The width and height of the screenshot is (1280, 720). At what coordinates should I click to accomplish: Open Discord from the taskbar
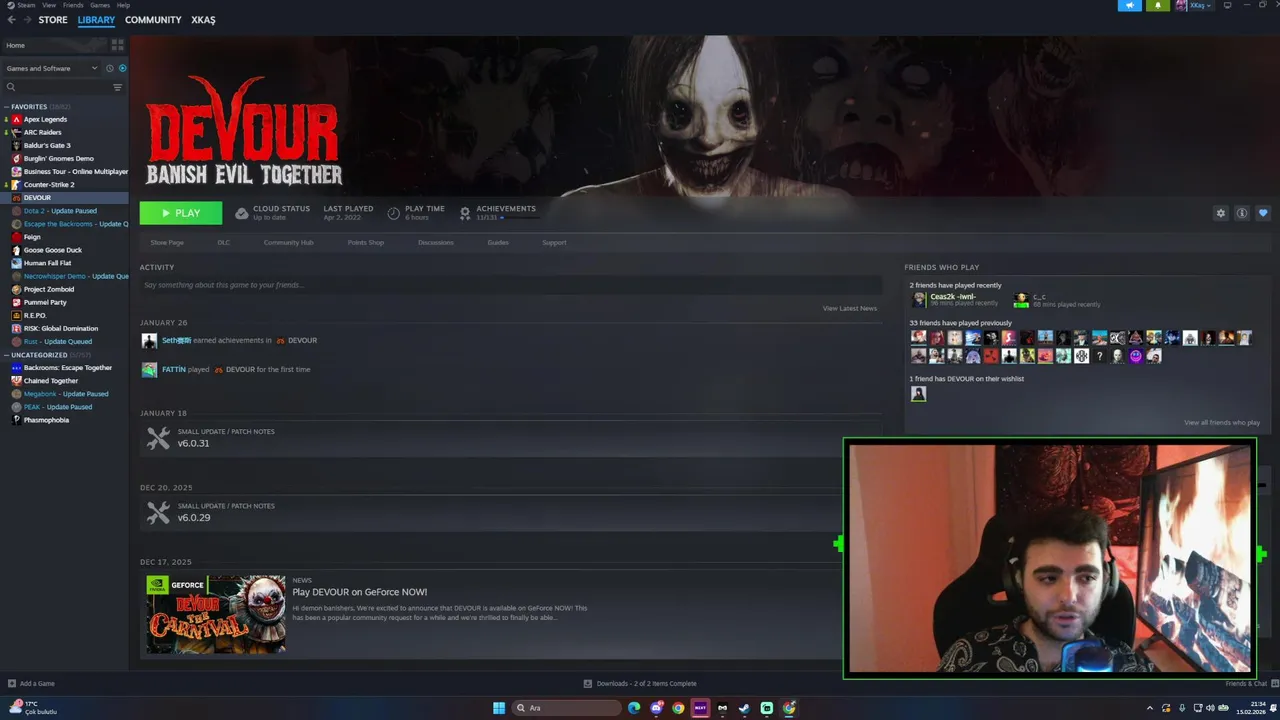pos(656,708)
